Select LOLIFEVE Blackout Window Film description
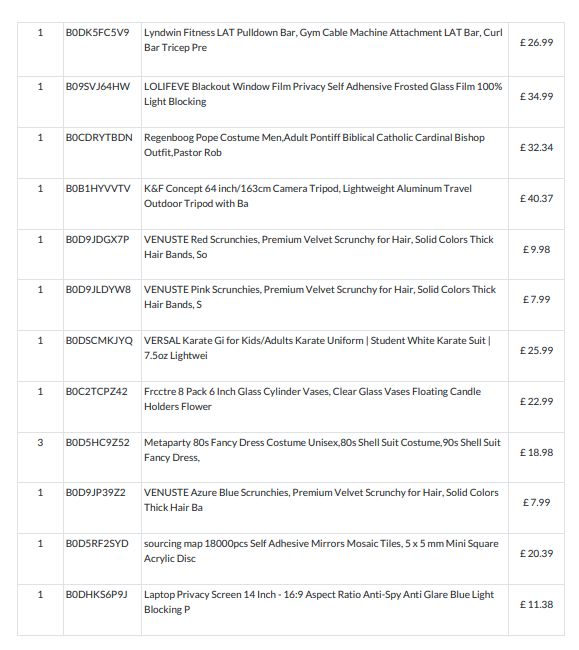The height and width of the screenshot is (650, 579). point(323,94)
